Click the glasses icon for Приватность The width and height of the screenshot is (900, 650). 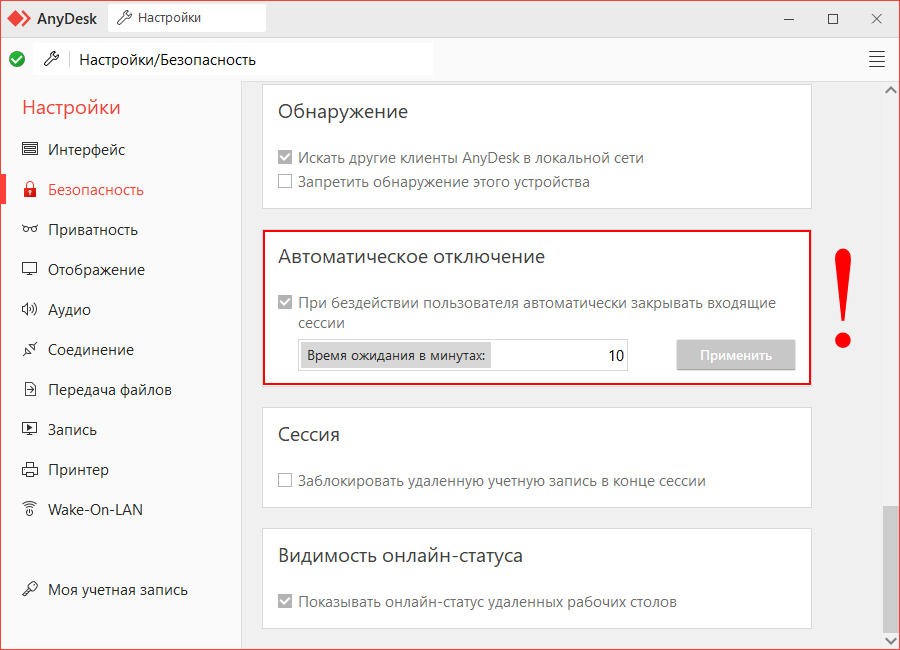coord(30,230)
